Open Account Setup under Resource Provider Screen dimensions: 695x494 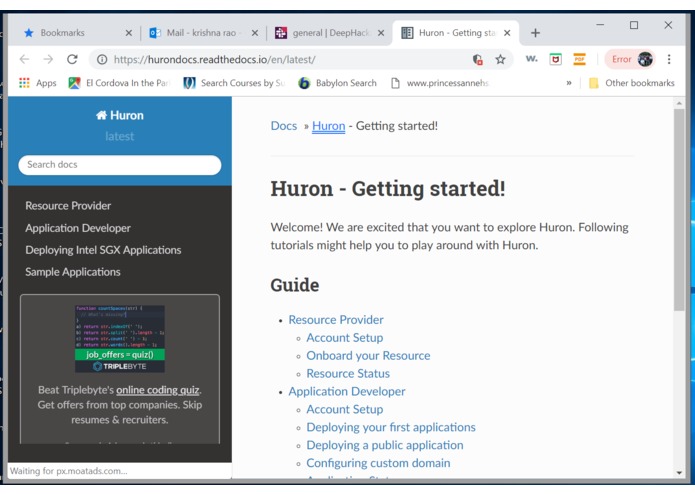(x=345, y=338)
